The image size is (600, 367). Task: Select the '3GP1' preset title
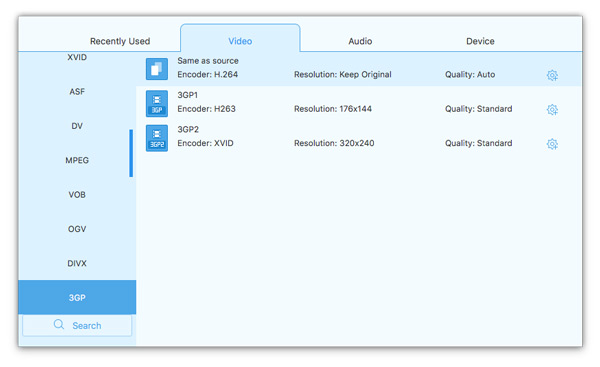point(188,95)
